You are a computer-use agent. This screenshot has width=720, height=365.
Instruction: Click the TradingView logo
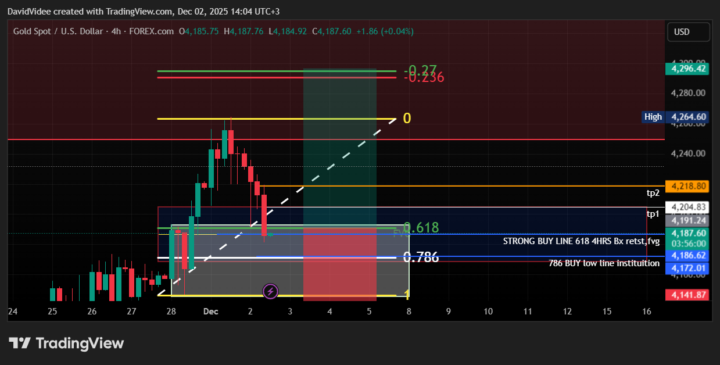[66, 343]
